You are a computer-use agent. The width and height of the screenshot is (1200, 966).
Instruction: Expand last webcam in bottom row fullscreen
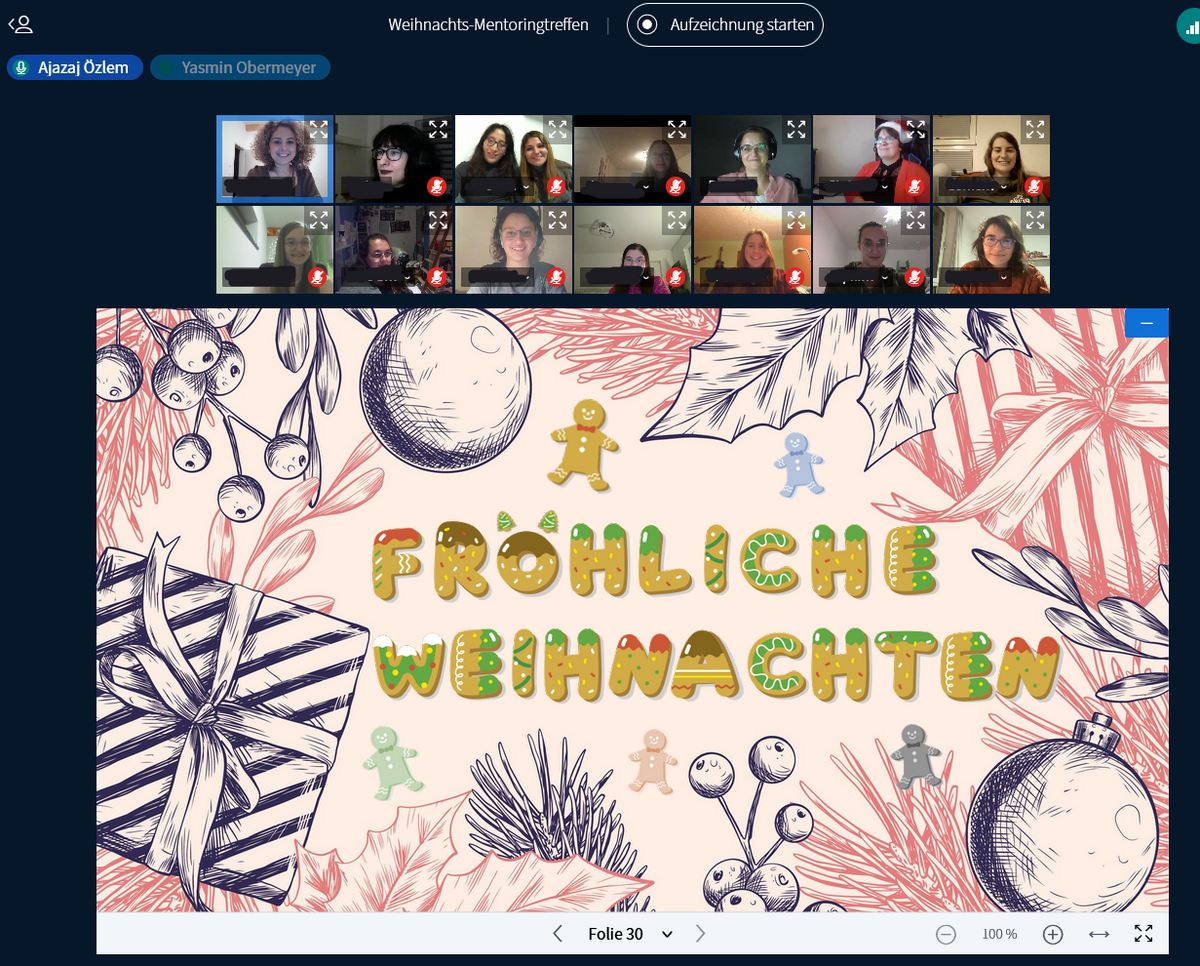coord(1035,219)
